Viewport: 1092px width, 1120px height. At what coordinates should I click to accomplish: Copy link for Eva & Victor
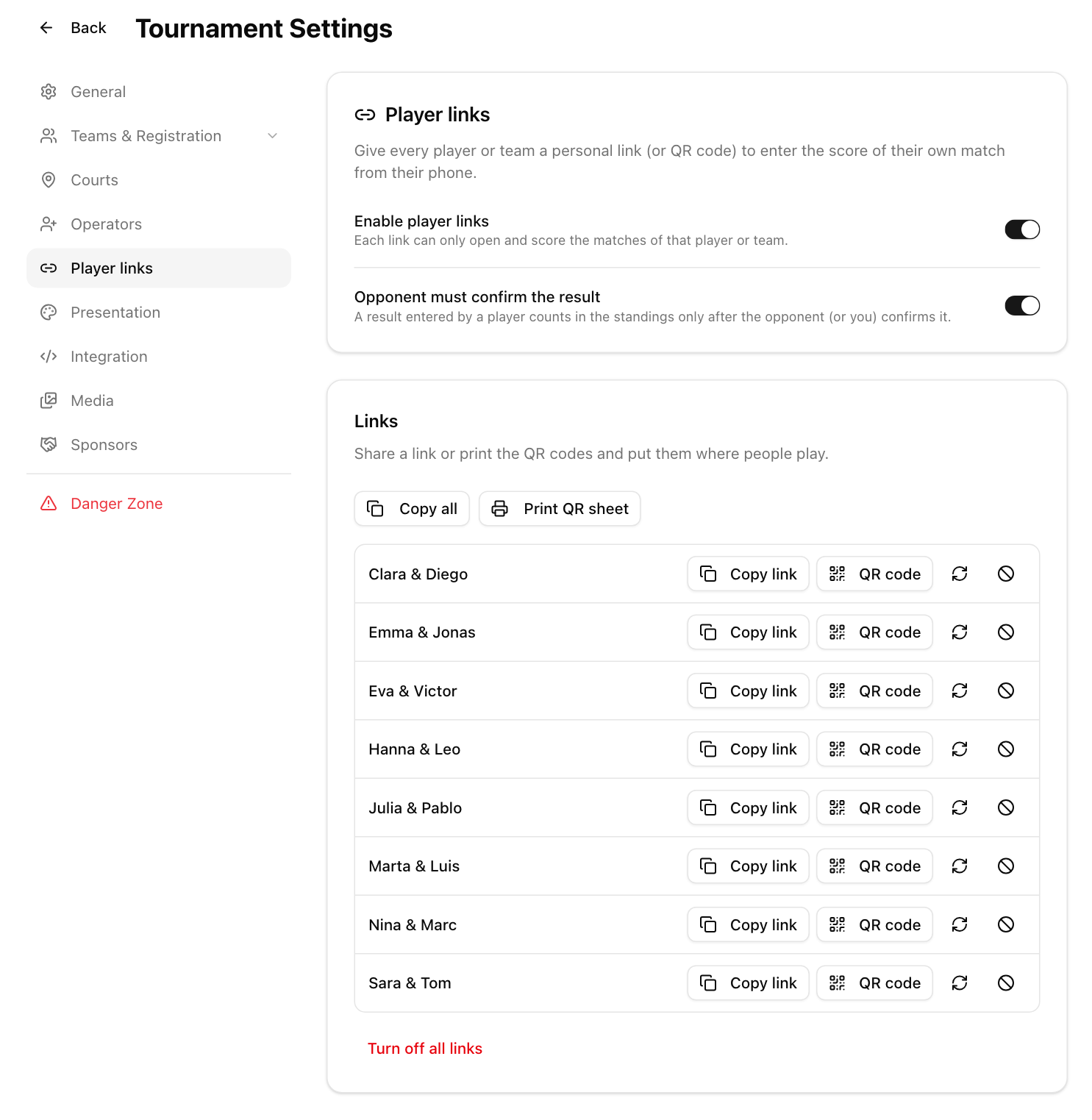click(748, 691)
